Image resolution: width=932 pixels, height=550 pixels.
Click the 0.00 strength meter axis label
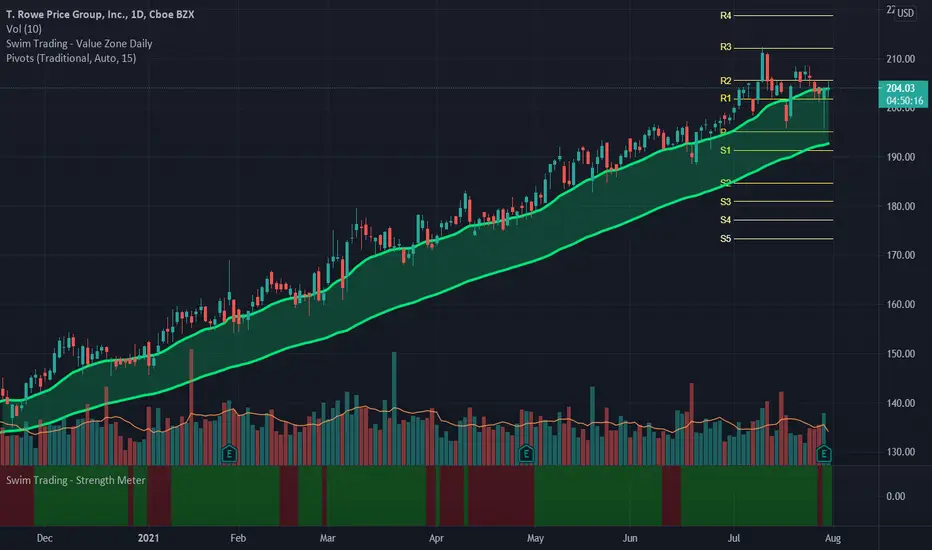(x=896, y=496)
